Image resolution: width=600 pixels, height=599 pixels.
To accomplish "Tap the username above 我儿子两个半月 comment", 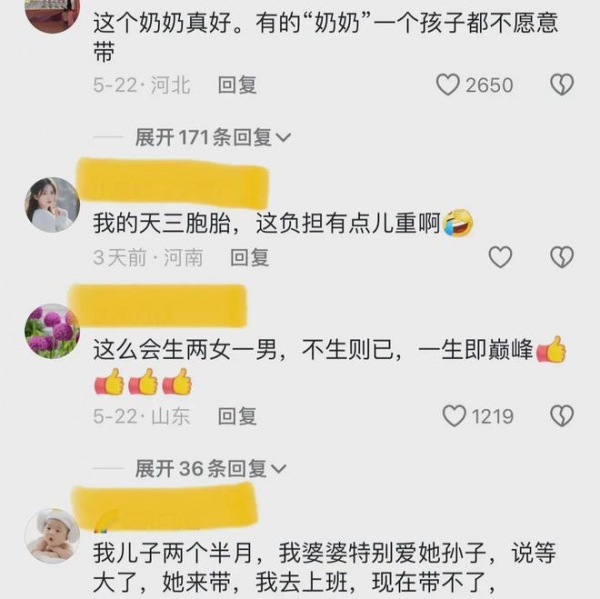I will [x=165, y=508].
